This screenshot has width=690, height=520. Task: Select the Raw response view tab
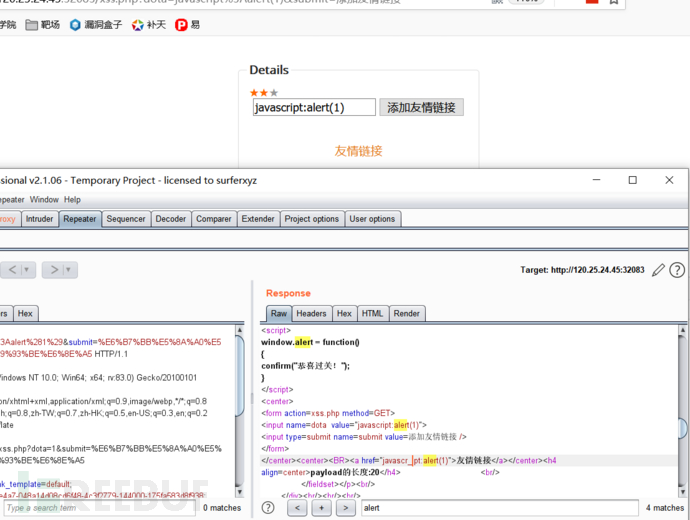tap(279, 313)
